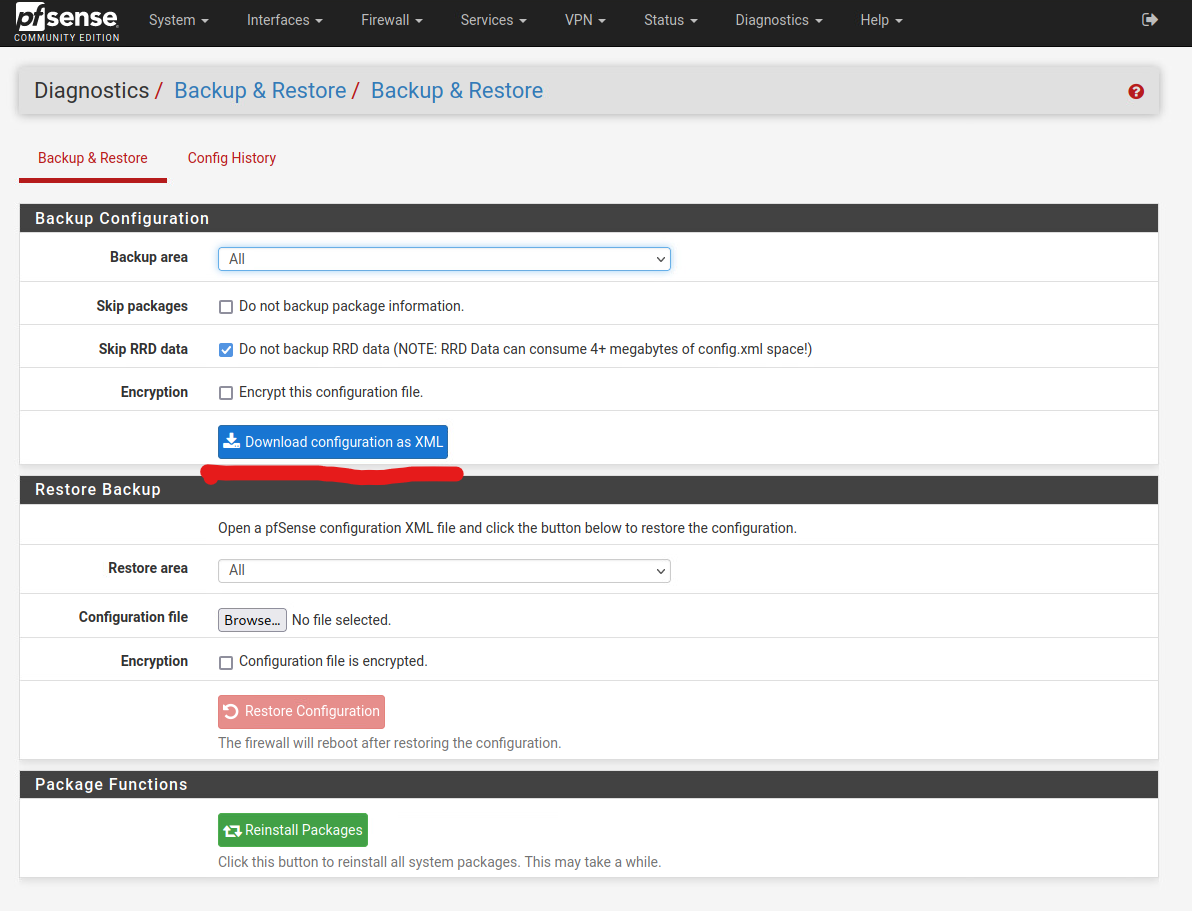Open the Services menu
Viewport: 1192px width, 911px height.
[x=493, y=21]
